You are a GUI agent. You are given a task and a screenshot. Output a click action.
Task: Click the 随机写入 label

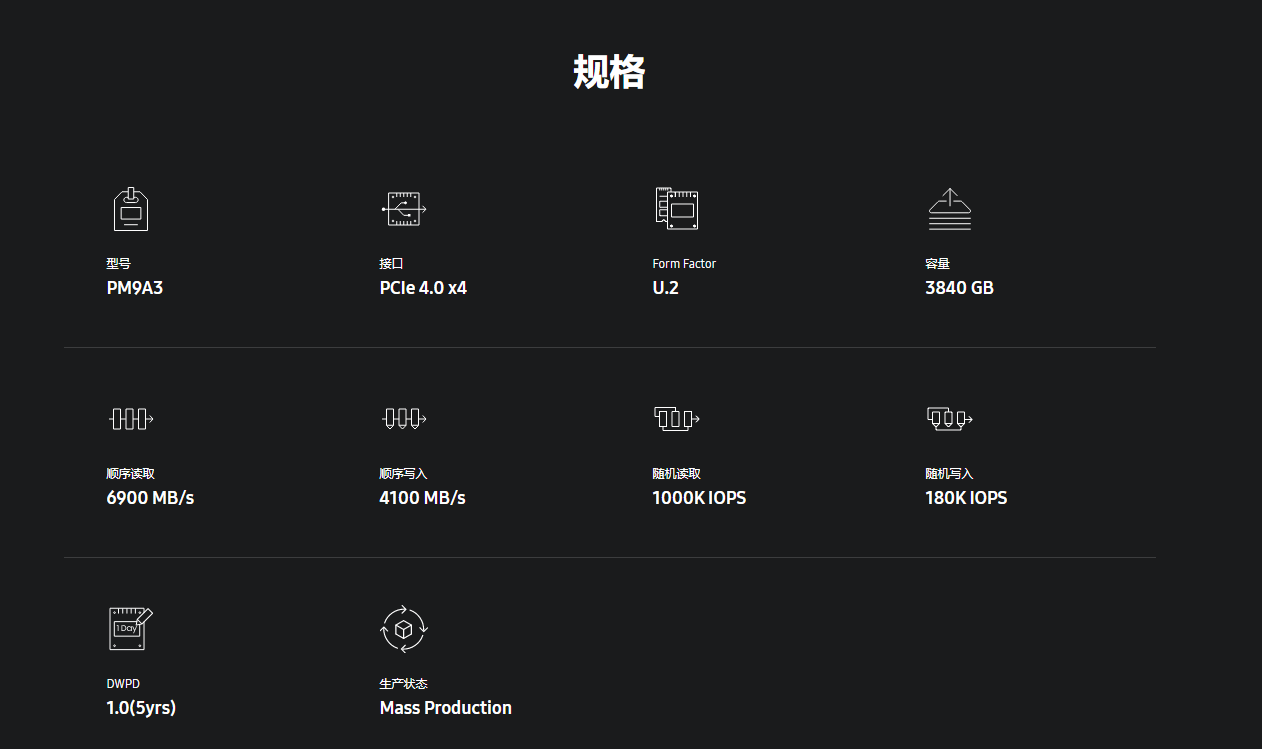point(949,474)
